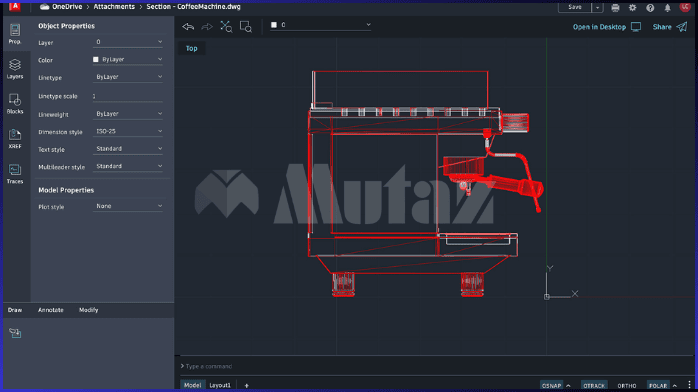Viewport: 698px width, 392px height.
Task: Click the 'Object Properties' heading
Action: tap(66, 26)
